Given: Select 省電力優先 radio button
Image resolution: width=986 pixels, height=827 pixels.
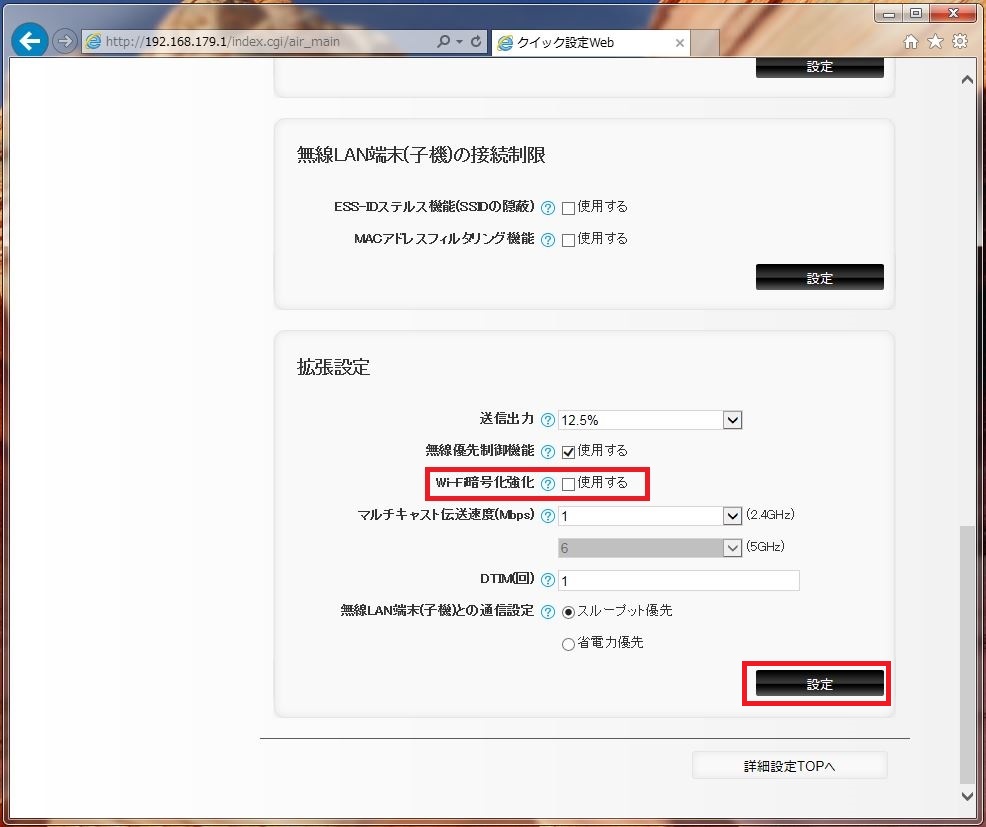Looking at the screenshot, I should click(x=568, y=644).
